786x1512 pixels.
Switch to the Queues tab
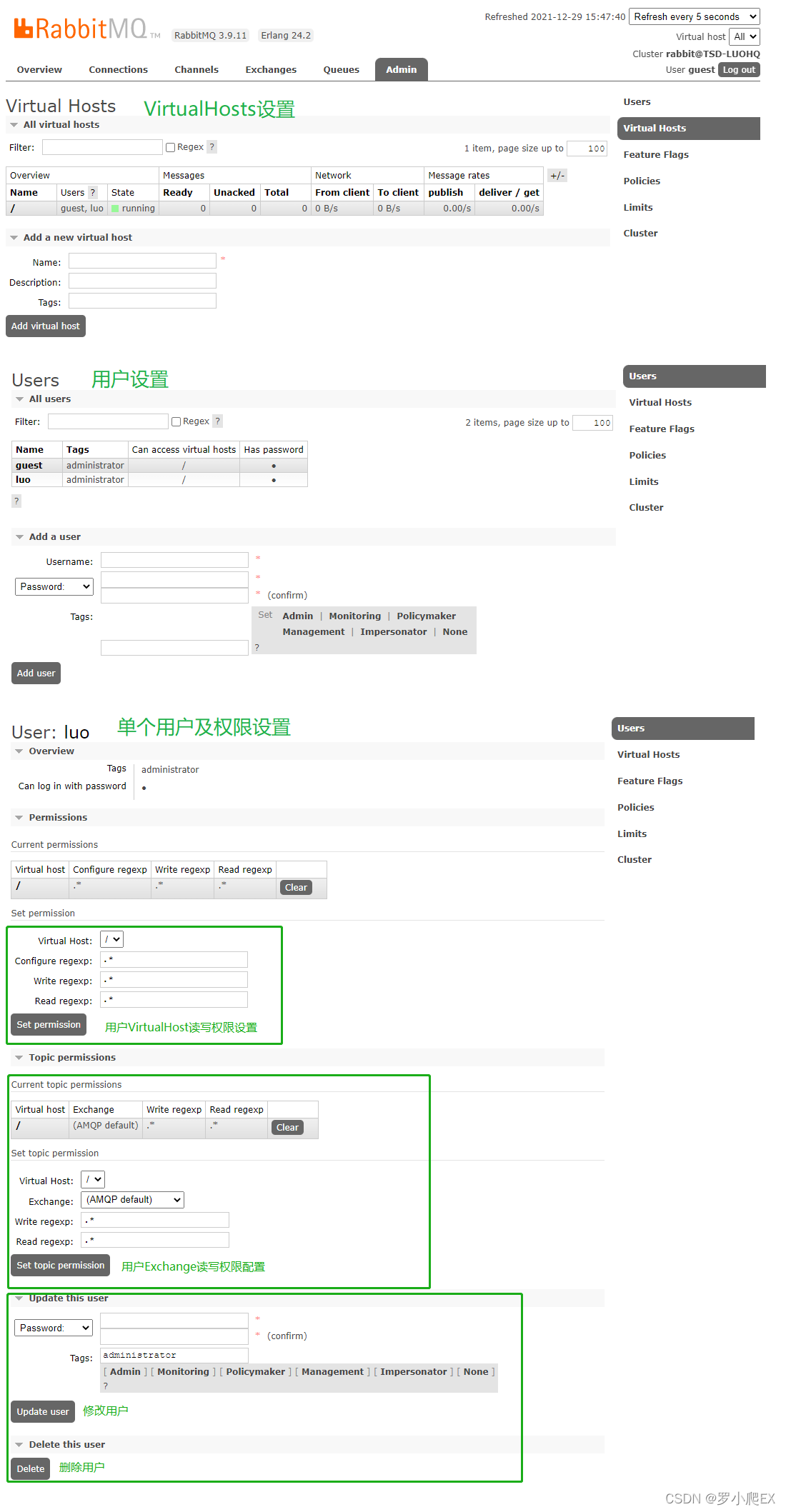pyautogui.click(x=342, y=70)
